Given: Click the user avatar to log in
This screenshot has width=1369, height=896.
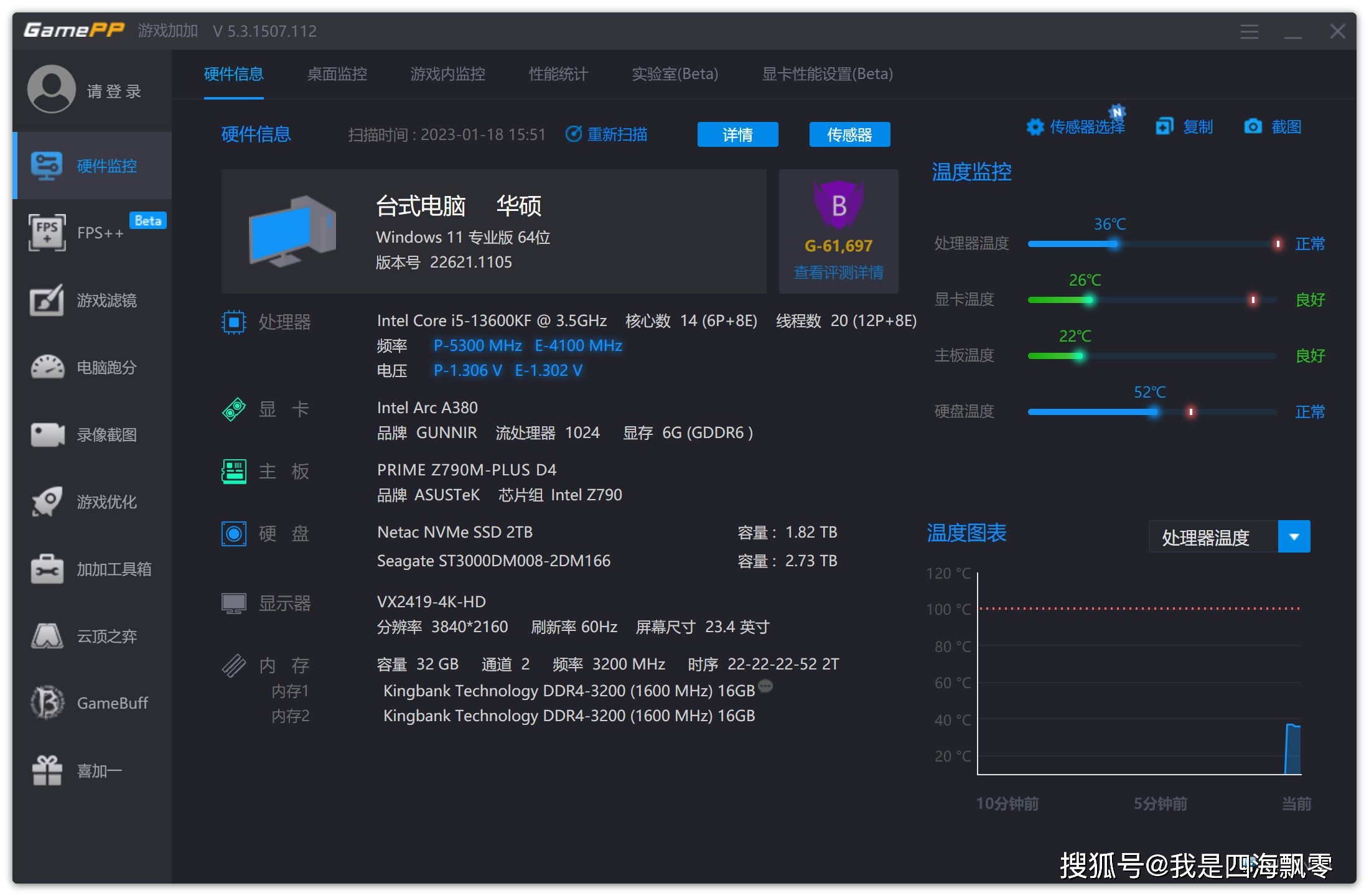Looking at the screenshot, I should (x=51, y=89).
